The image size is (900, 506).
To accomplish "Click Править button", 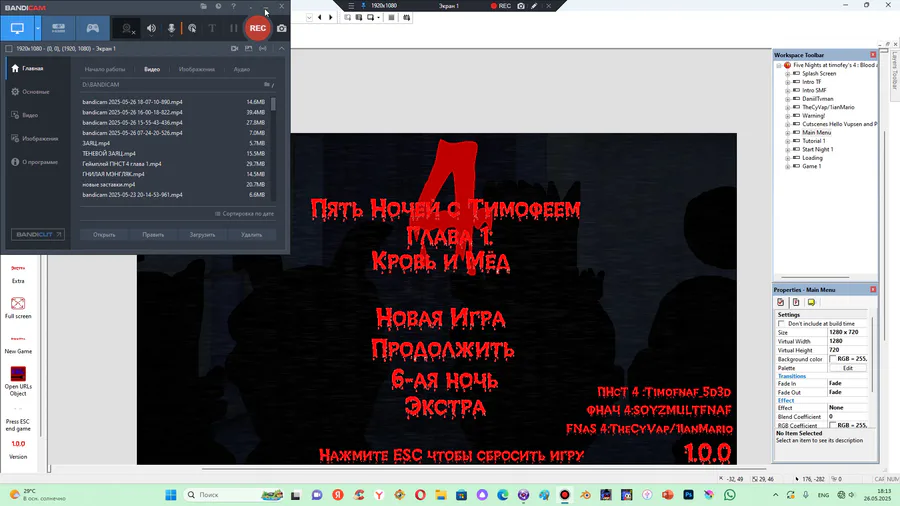I will tap(153, 235).
